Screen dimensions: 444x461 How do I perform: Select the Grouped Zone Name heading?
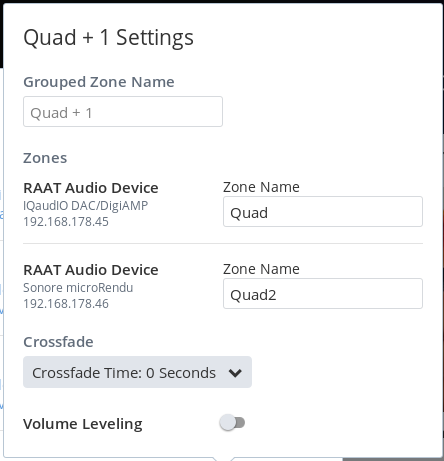point(99,82)
